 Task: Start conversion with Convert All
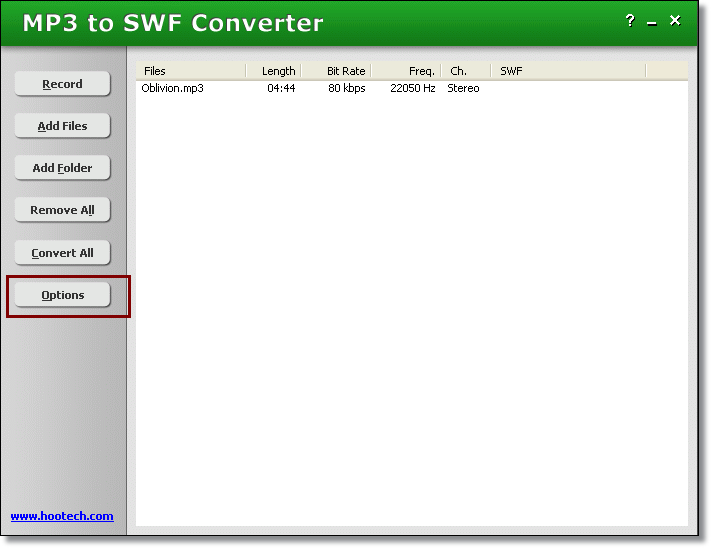(x=62, y=253)
